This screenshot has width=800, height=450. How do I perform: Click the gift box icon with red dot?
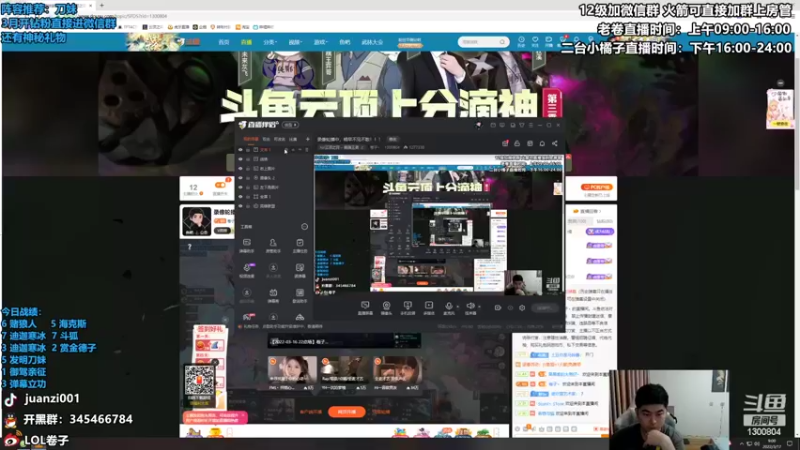tap(505, 143)
